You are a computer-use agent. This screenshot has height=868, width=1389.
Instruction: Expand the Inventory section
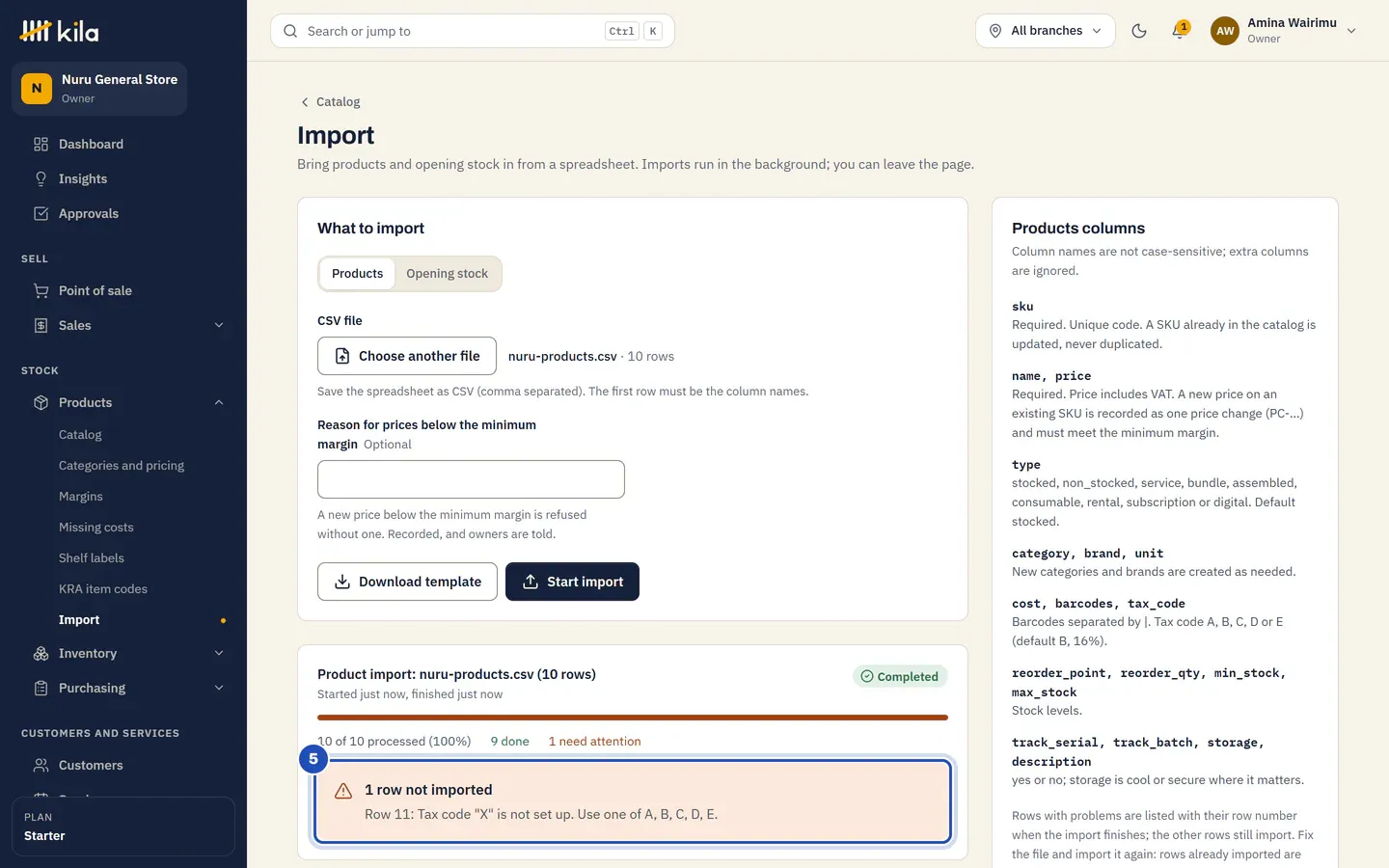tap(219, 653)
